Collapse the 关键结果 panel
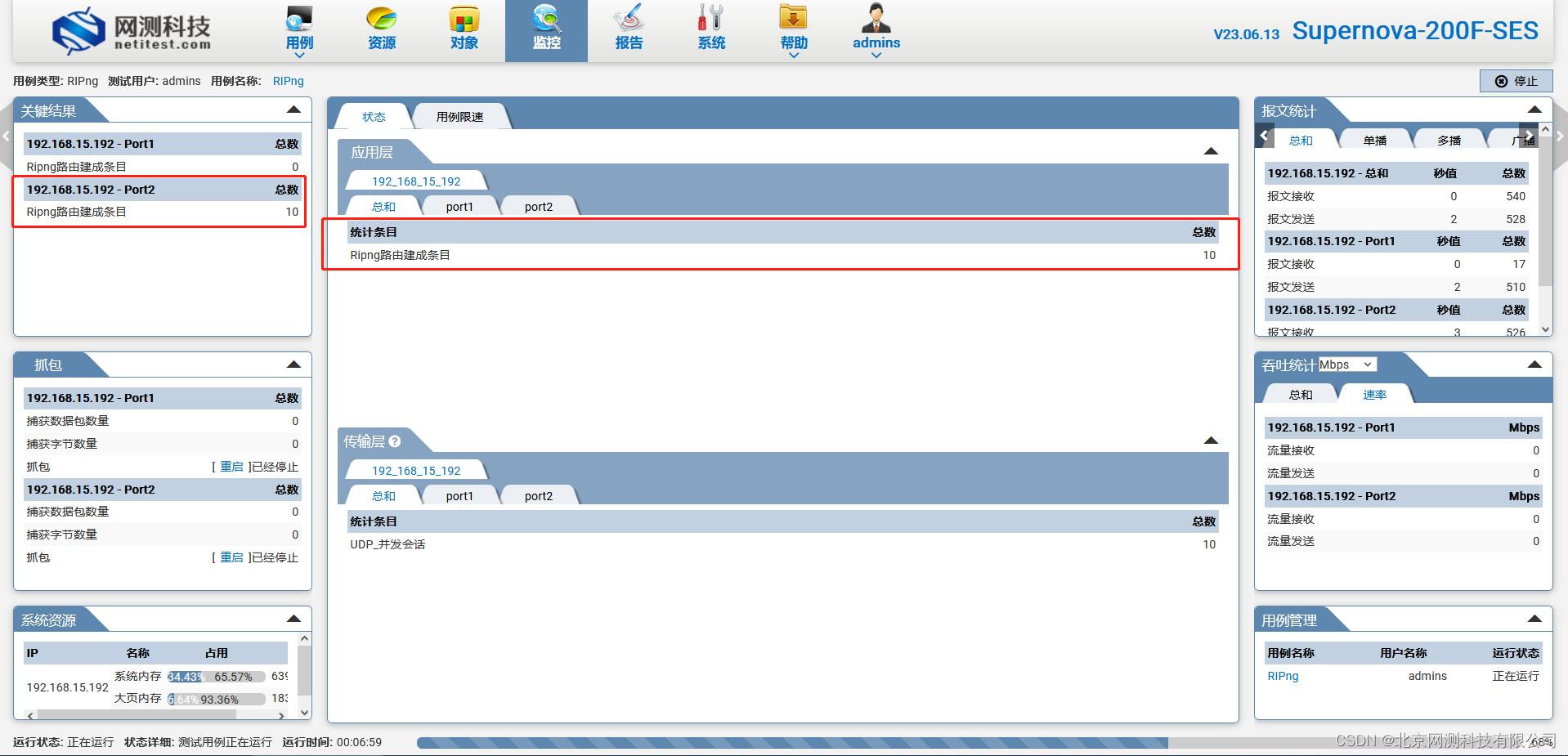Screen dimensions: 1568x756 [x=293, y=110]
